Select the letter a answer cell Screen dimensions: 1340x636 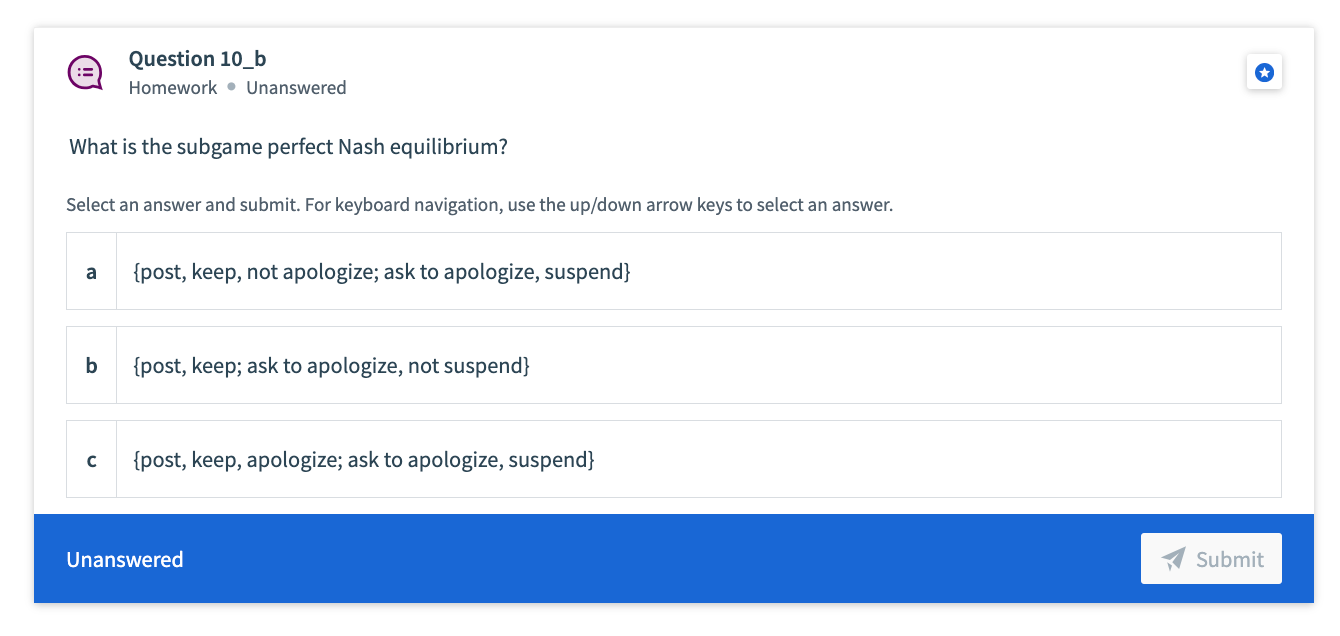pos(92,271)
